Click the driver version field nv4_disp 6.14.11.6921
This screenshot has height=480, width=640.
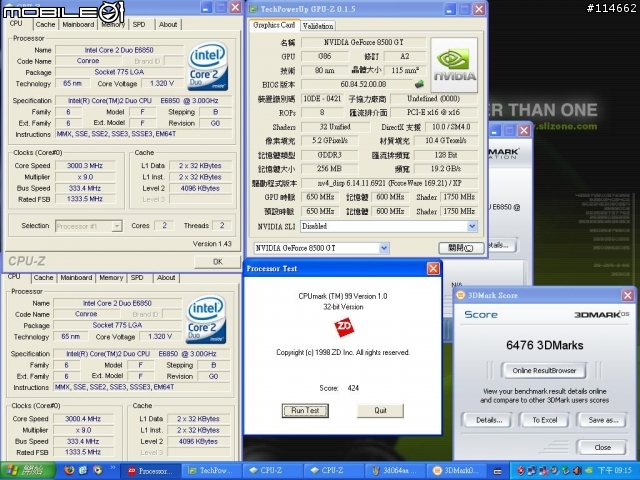pos(389,183)
